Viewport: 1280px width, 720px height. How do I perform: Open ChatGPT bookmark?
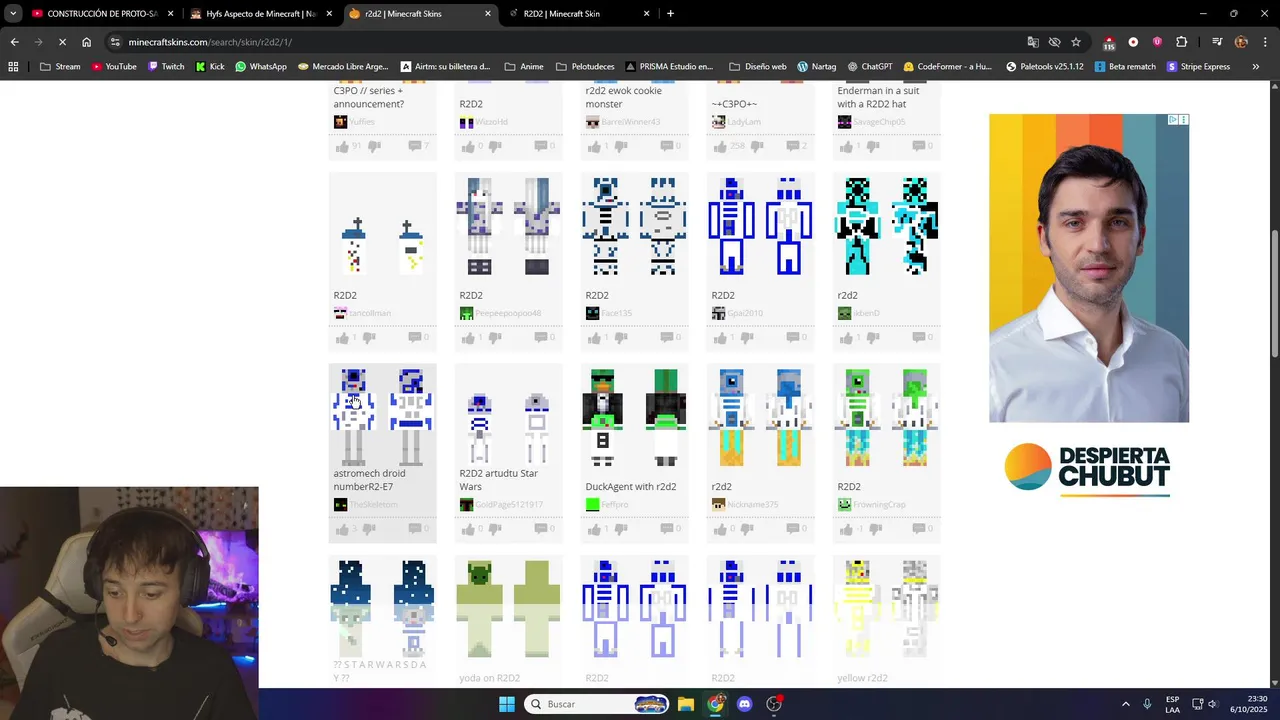point(870,67)
